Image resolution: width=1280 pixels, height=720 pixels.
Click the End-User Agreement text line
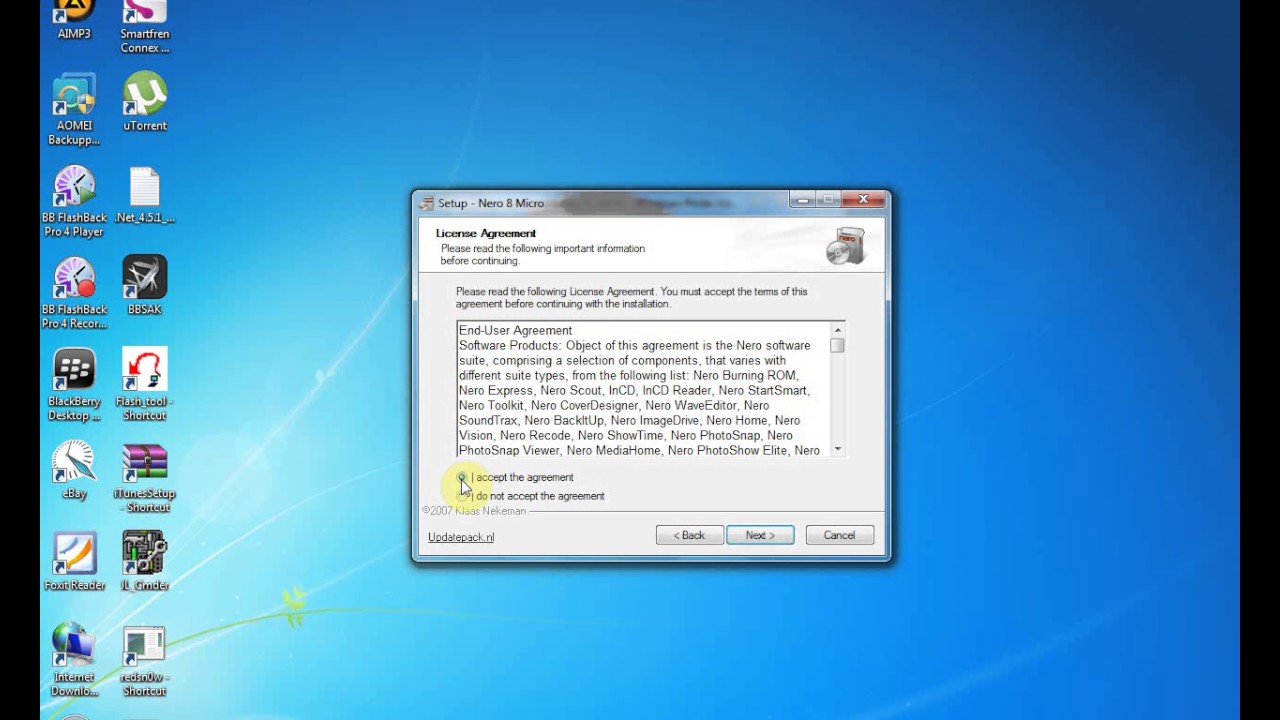point(515,330)
